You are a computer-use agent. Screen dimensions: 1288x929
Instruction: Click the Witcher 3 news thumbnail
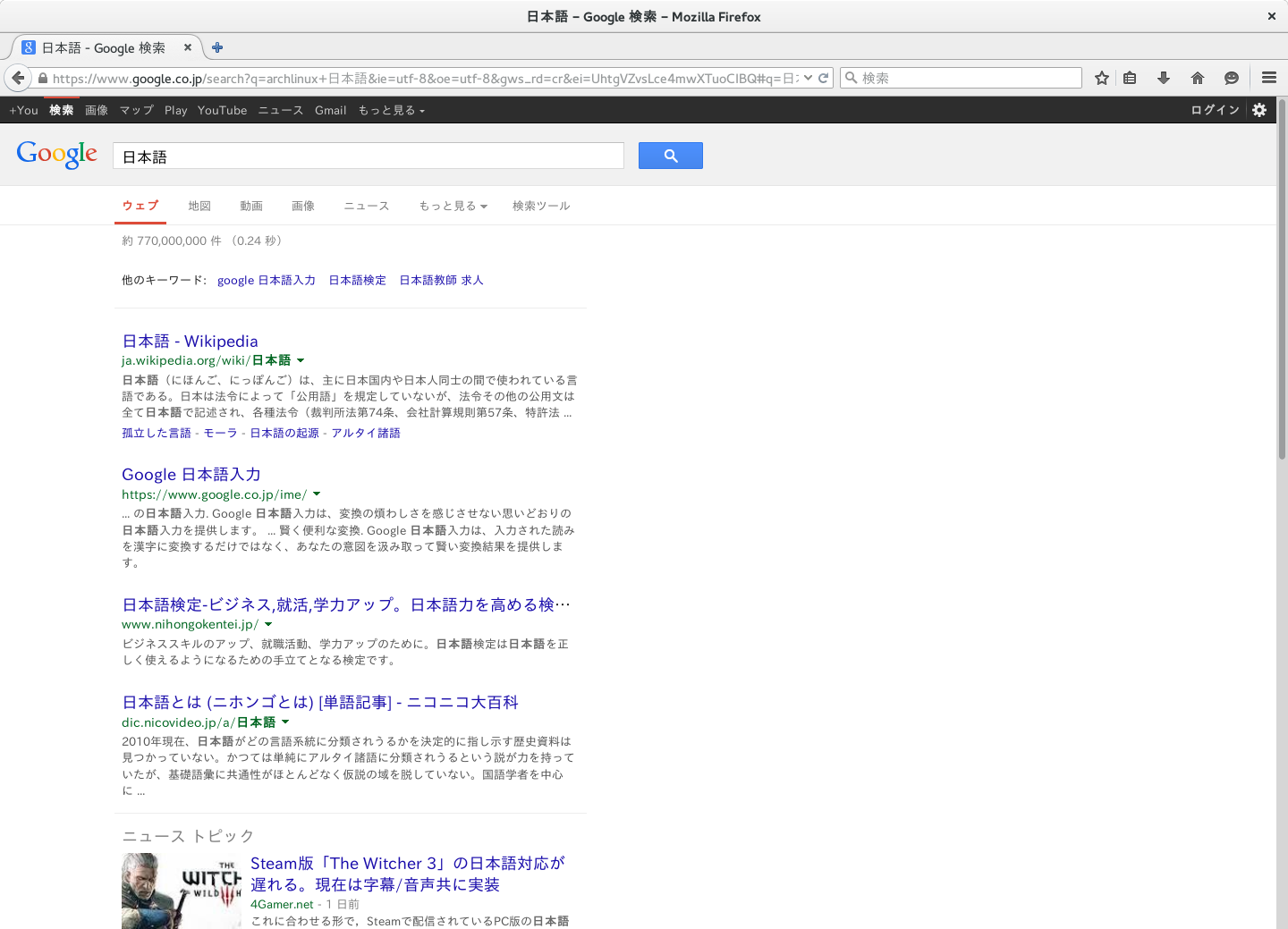point(182,891)
